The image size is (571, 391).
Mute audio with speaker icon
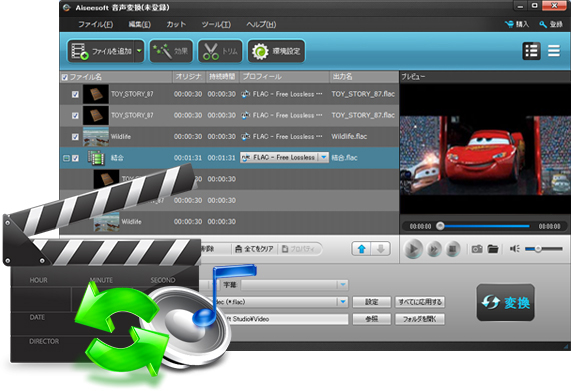515,249
